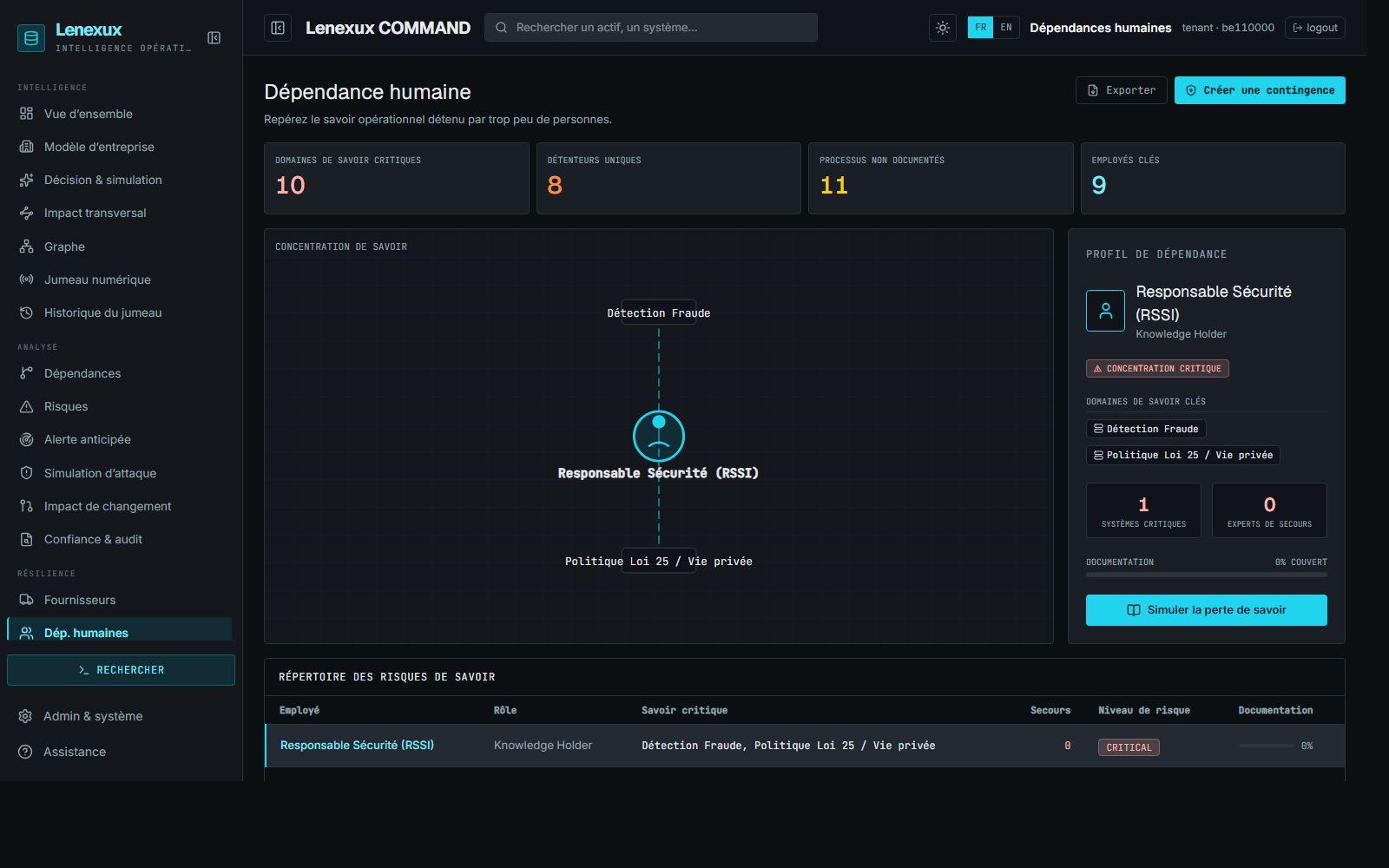Click the Graphe sidebar icon
Screen dimensions: 1389x868
(27, 247)
